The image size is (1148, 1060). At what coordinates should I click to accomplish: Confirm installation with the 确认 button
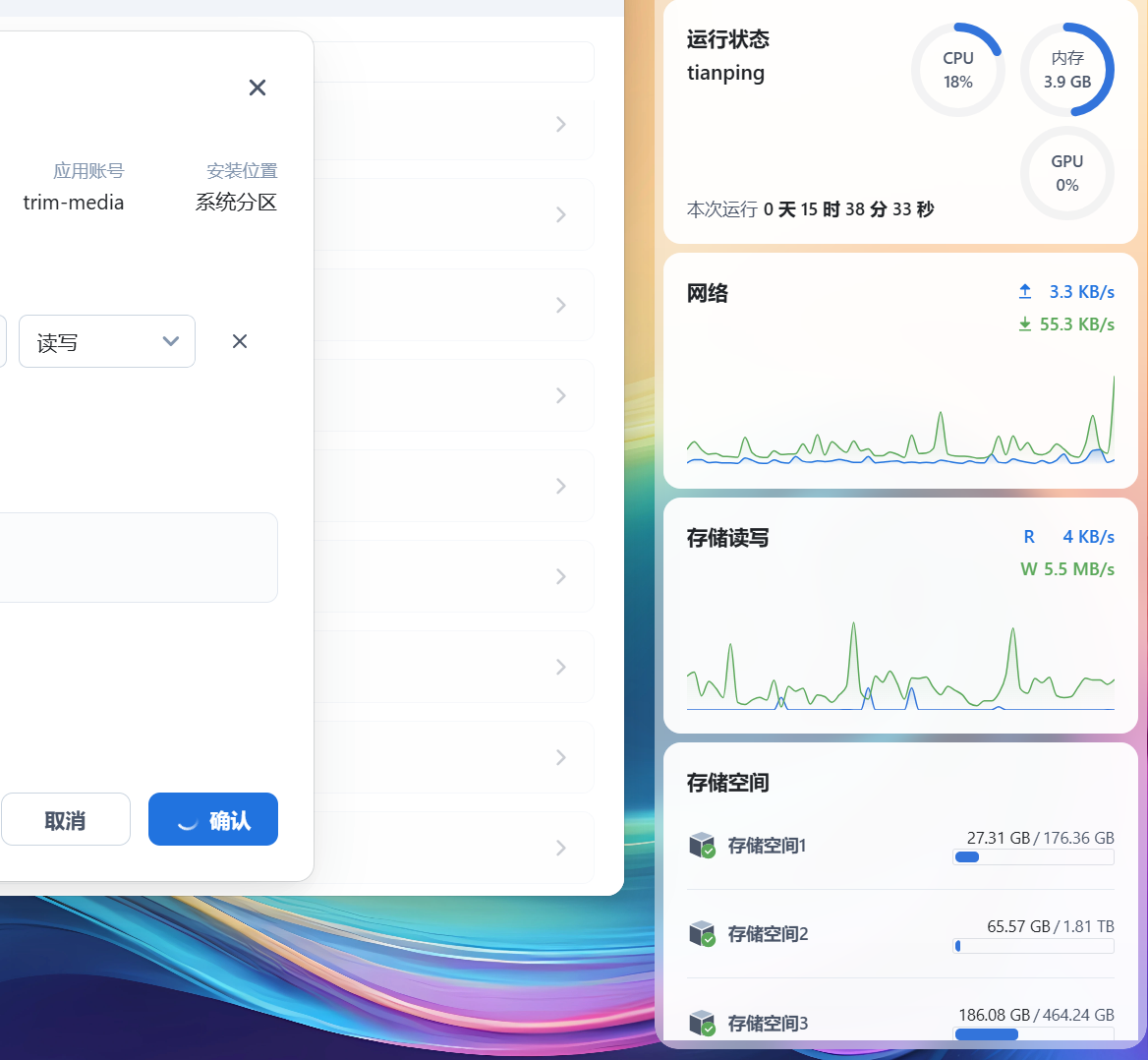tap(213, 818)
